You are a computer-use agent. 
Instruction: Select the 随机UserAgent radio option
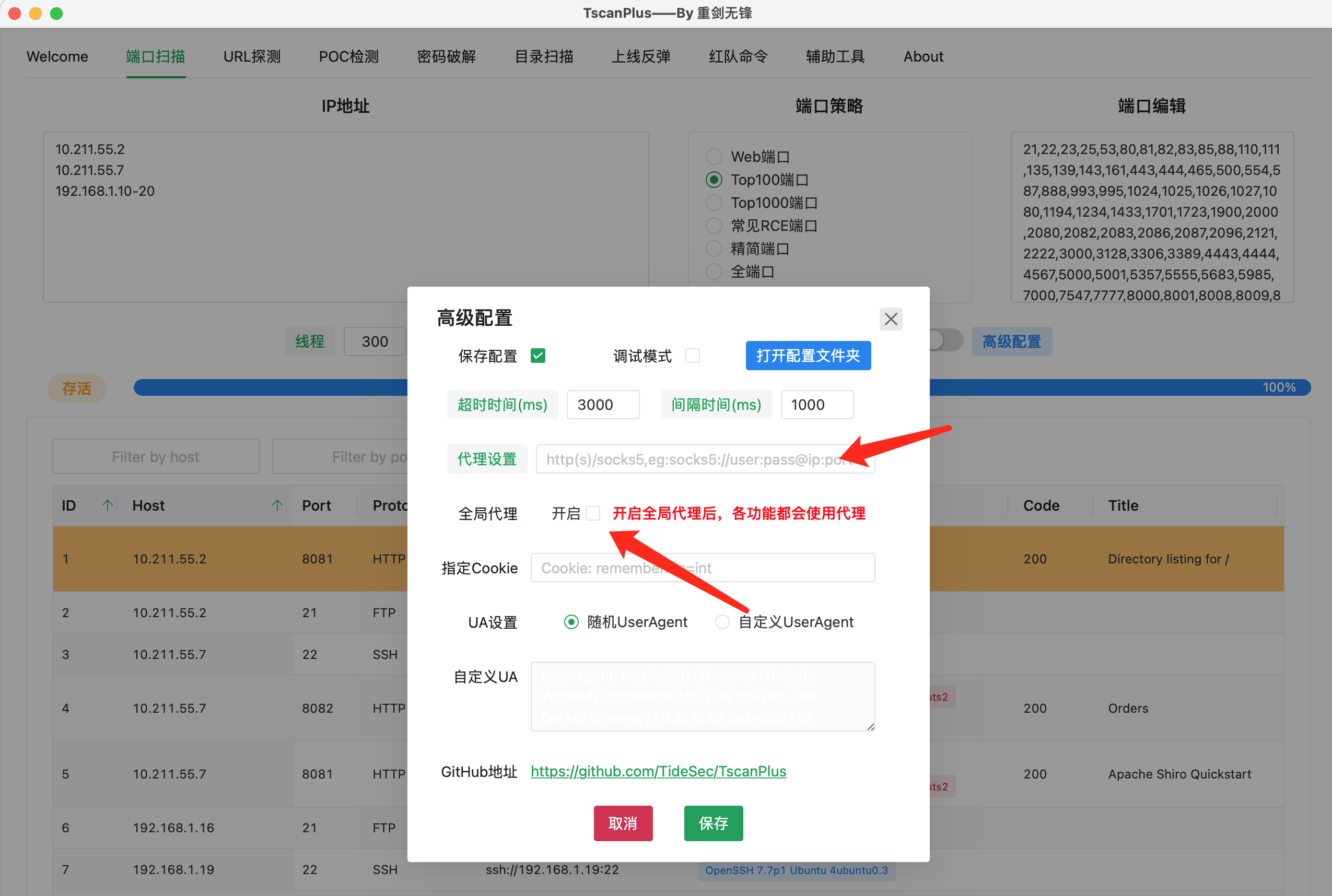point(571,622)
